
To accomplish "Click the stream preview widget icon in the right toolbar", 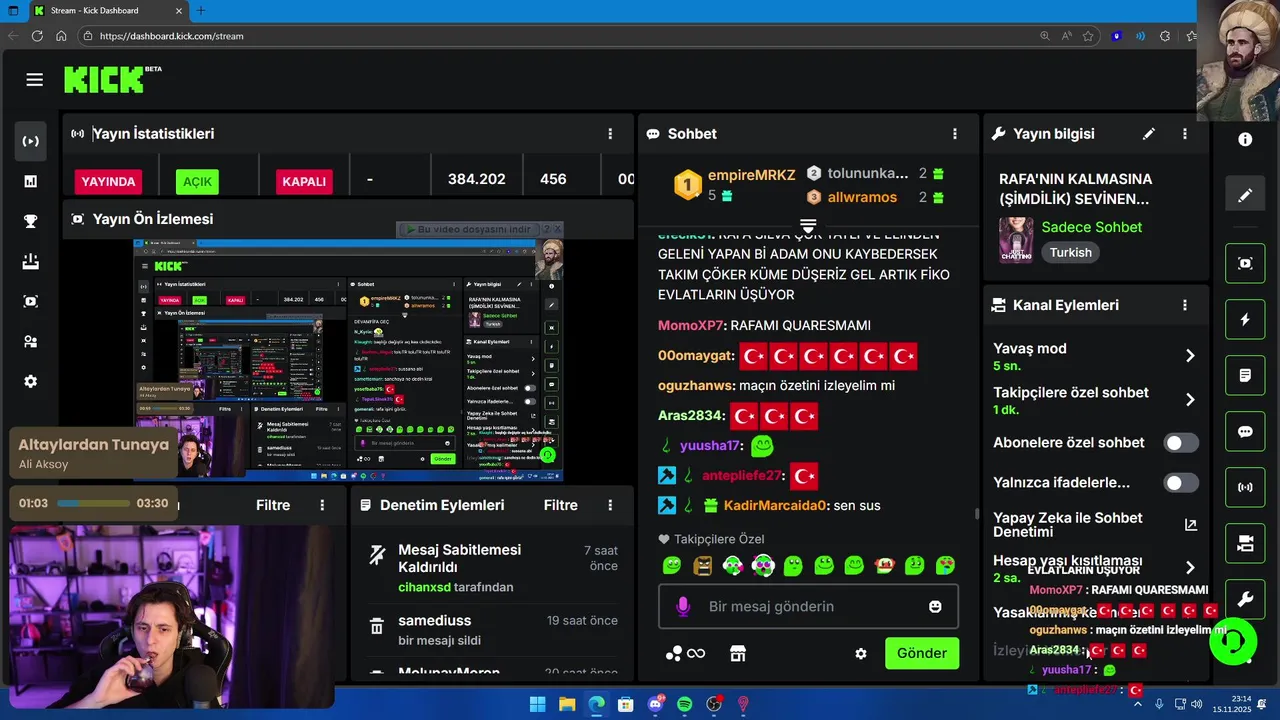I will [1245, 263].
